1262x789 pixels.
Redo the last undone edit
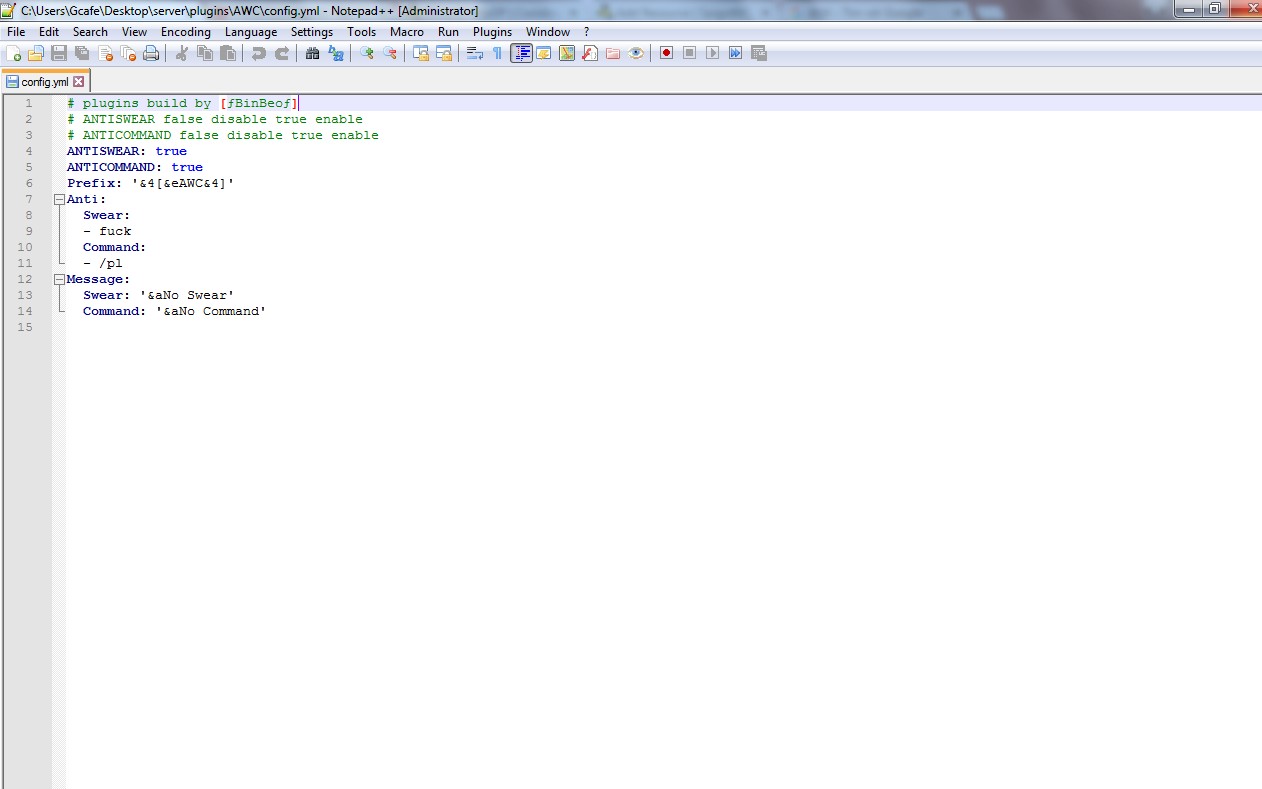point(282,53)
